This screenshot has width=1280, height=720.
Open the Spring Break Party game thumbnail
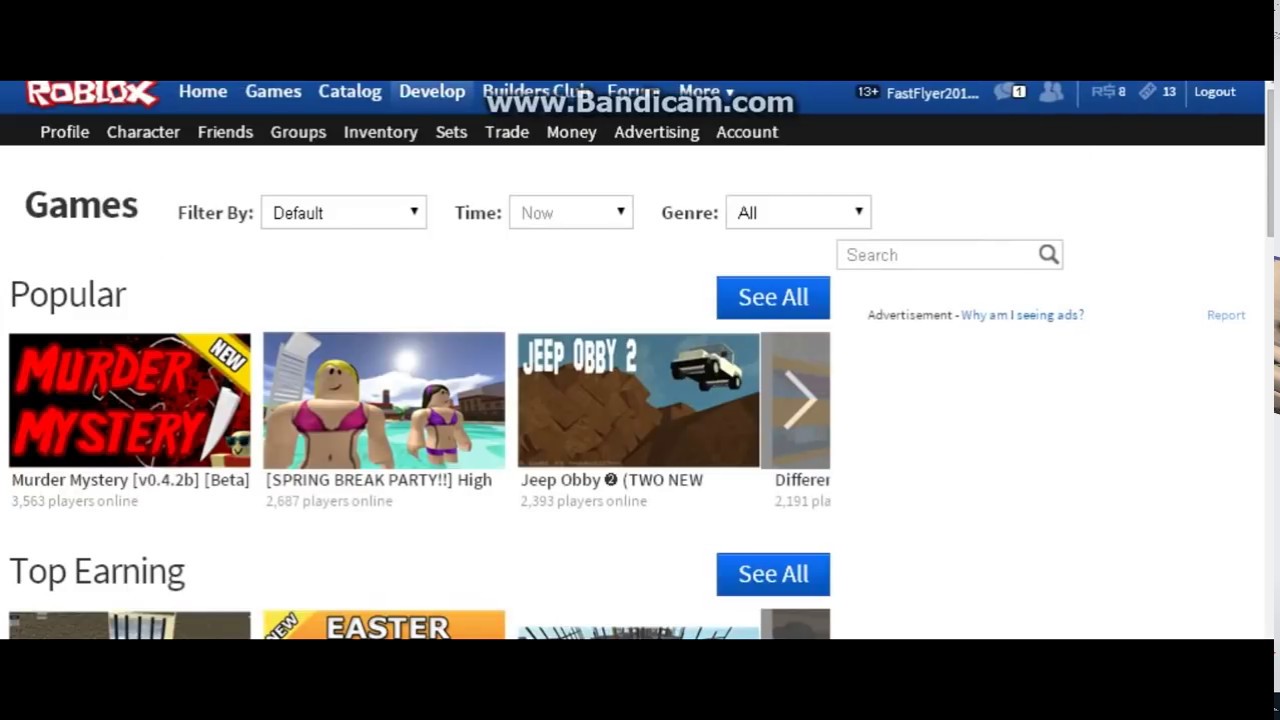[x=384, y=400]
